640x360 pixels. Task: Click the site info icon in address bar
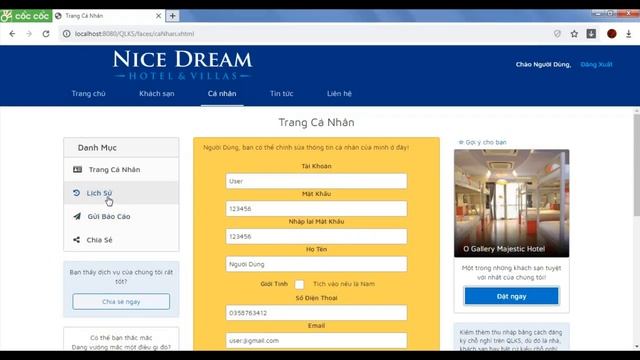click(67, 34)
